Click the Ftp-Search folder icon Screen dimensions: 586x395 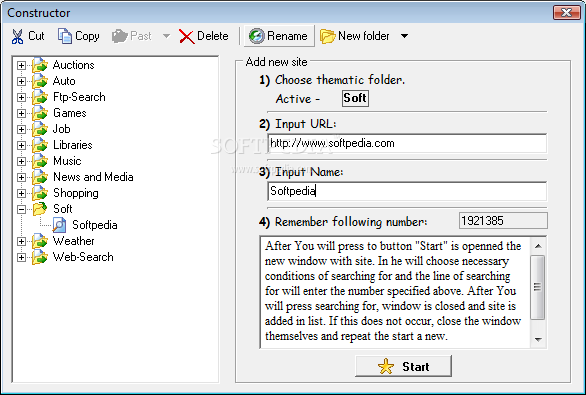point(40,97)
